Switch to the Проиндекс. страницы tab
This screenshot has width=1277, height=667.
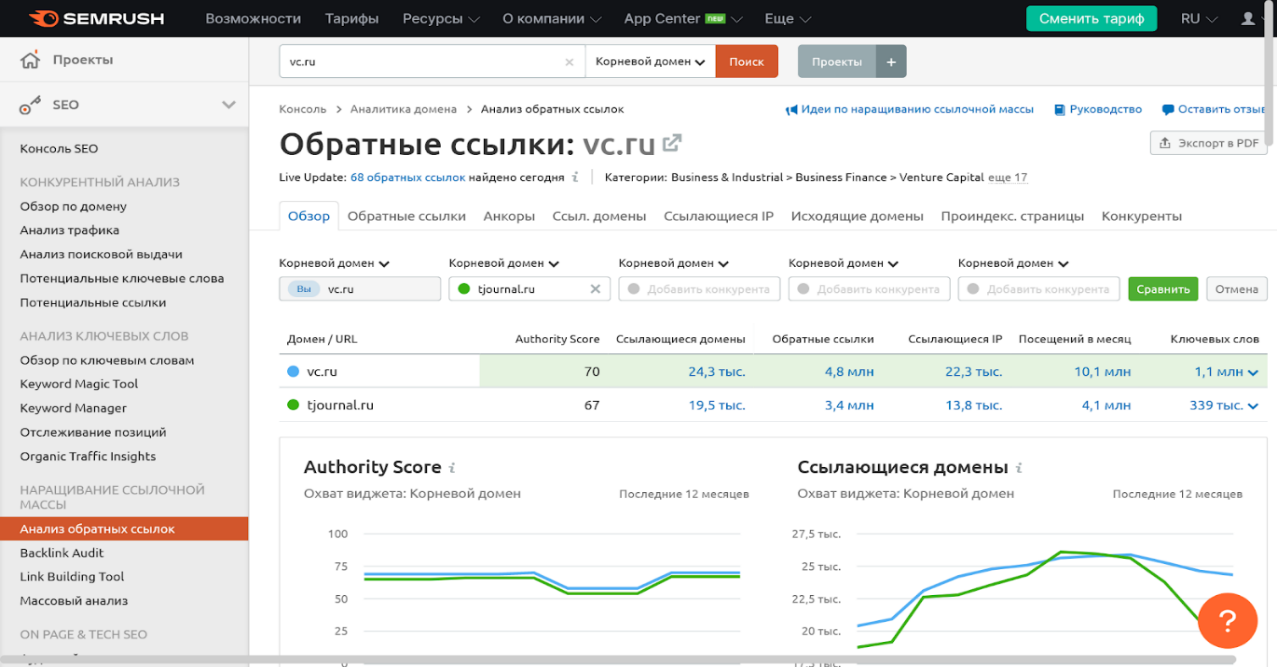[1012, 216]
